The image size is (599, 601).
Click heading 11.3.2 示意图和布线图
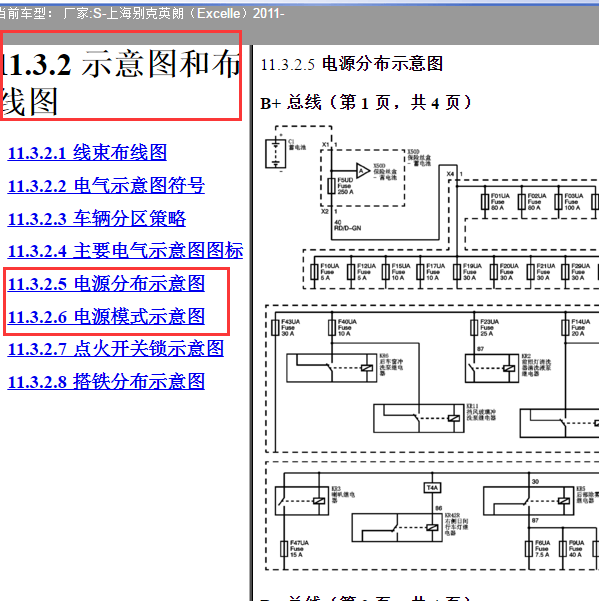click(x=120, y=81)
